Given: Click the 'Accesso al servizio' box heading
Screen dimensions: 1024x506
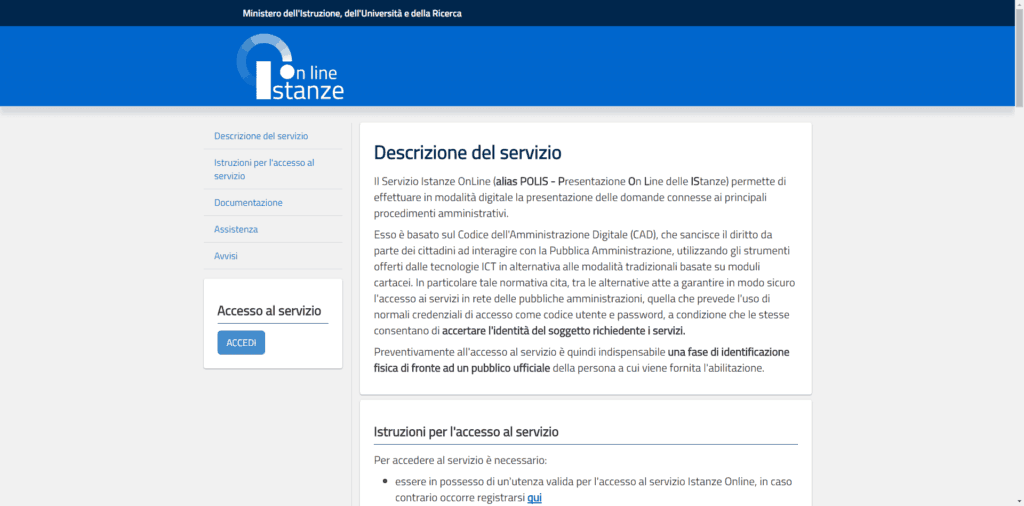Looking at the screenshot, I should click(x=269, y=311).
